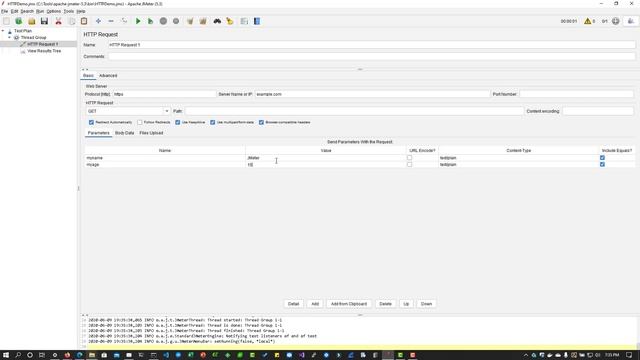Screen dimensions: 640x360
Task: Open the Templates icon in toolbar
Action: [19, 21]
